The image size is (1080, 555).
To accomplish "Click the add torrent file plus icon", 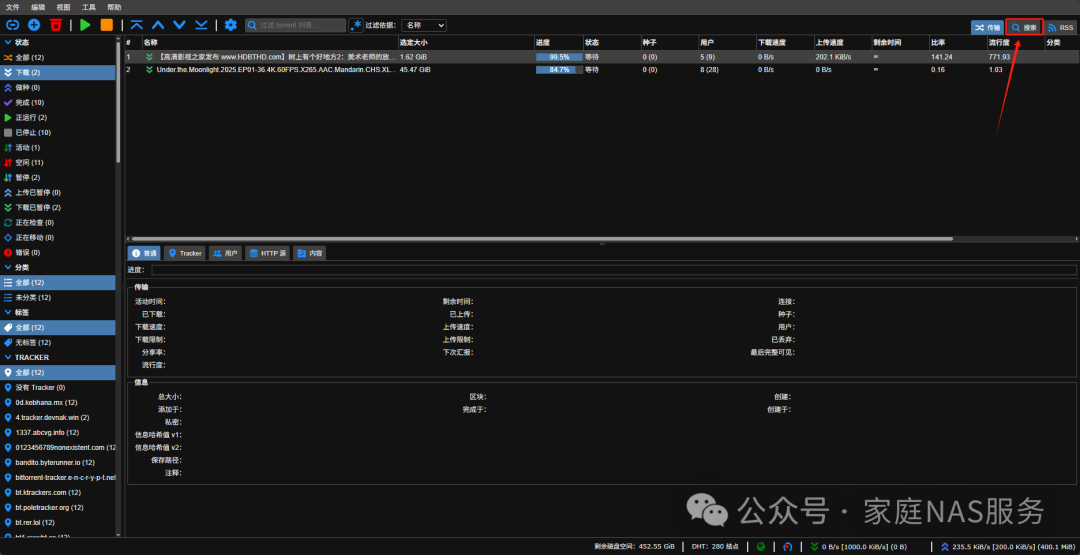I will pyautogui.click(x=34, y=24).
